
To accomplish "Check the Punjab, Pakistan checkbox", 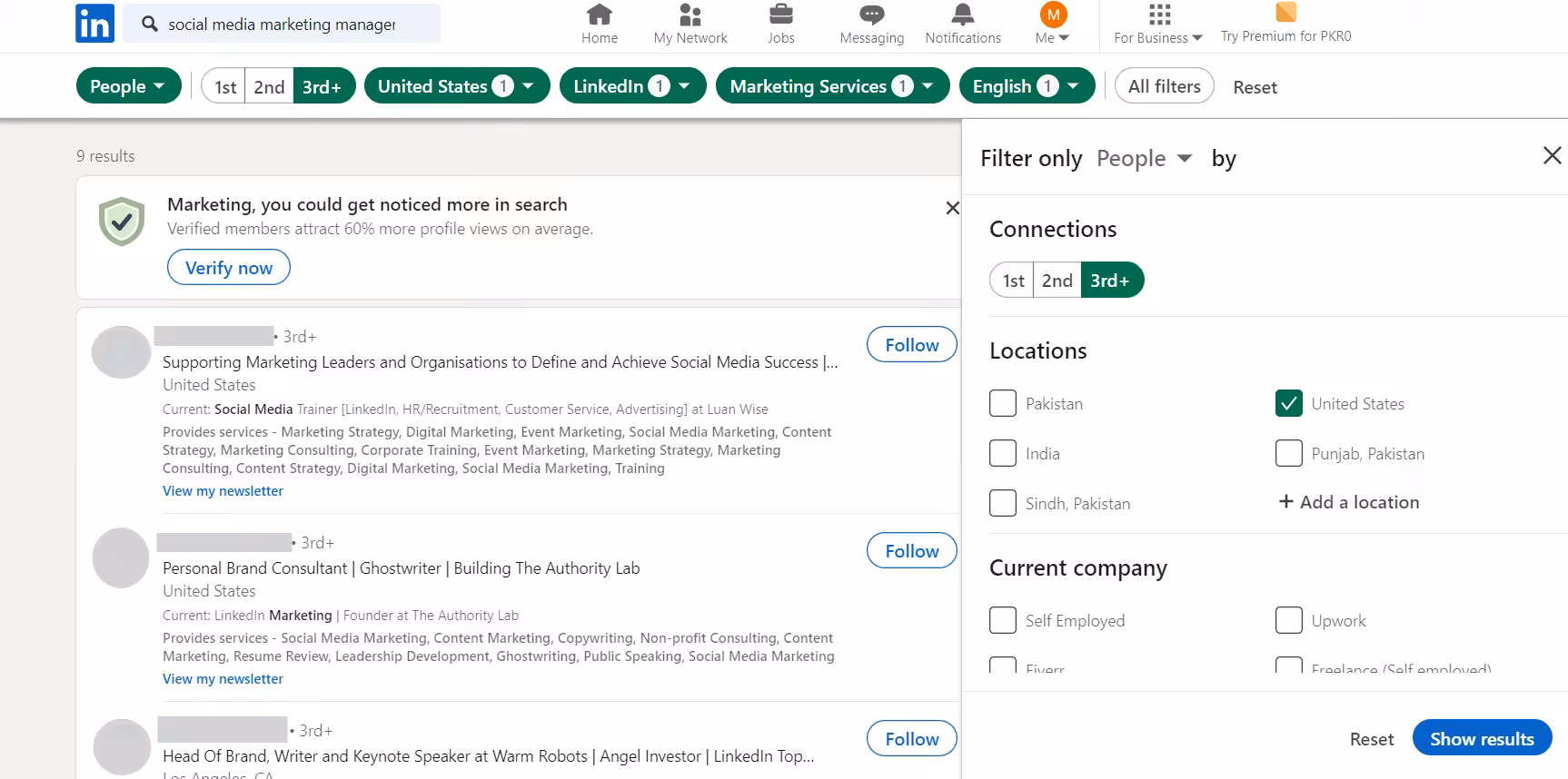I will click(x=1289, y=453).
